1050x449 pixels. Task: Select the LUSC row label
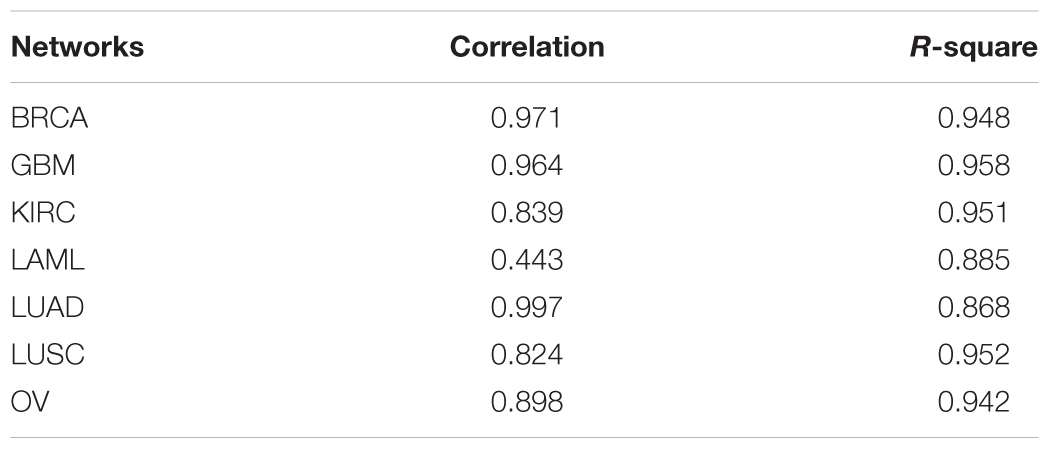48,355
